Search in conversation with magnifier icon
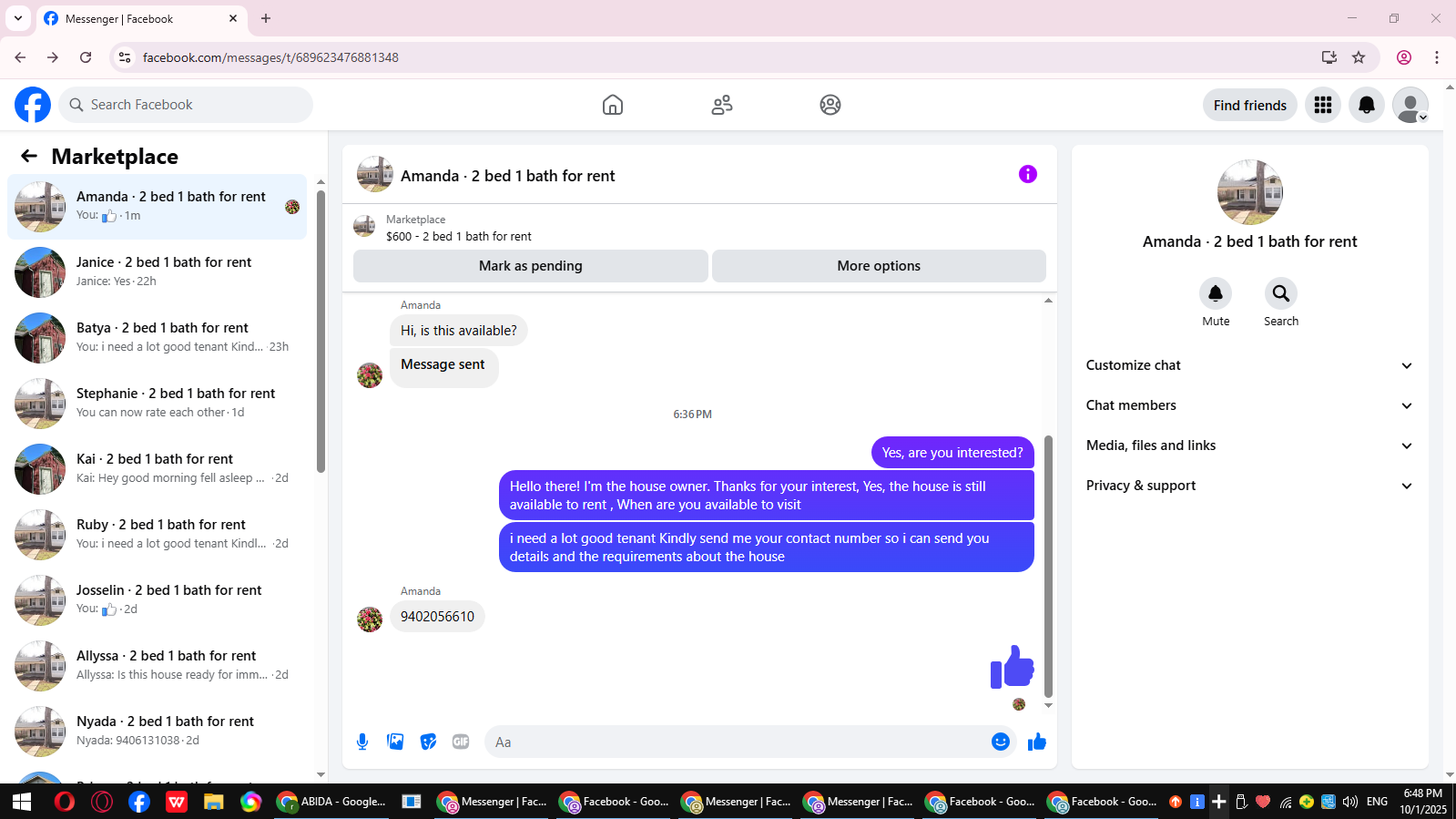1456x819 pixels. pyautogui.click(x=1281, y=293)
